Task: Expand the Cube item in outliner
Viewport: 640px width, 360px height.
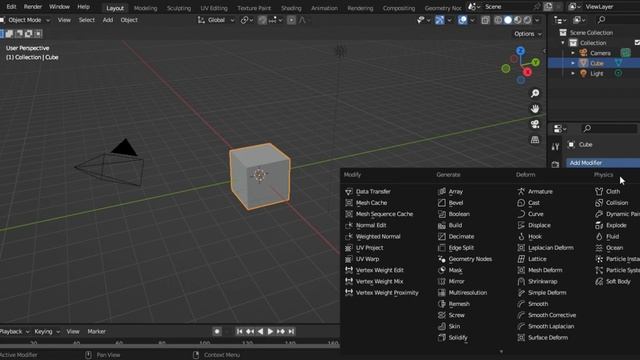Action: (573, 63)
